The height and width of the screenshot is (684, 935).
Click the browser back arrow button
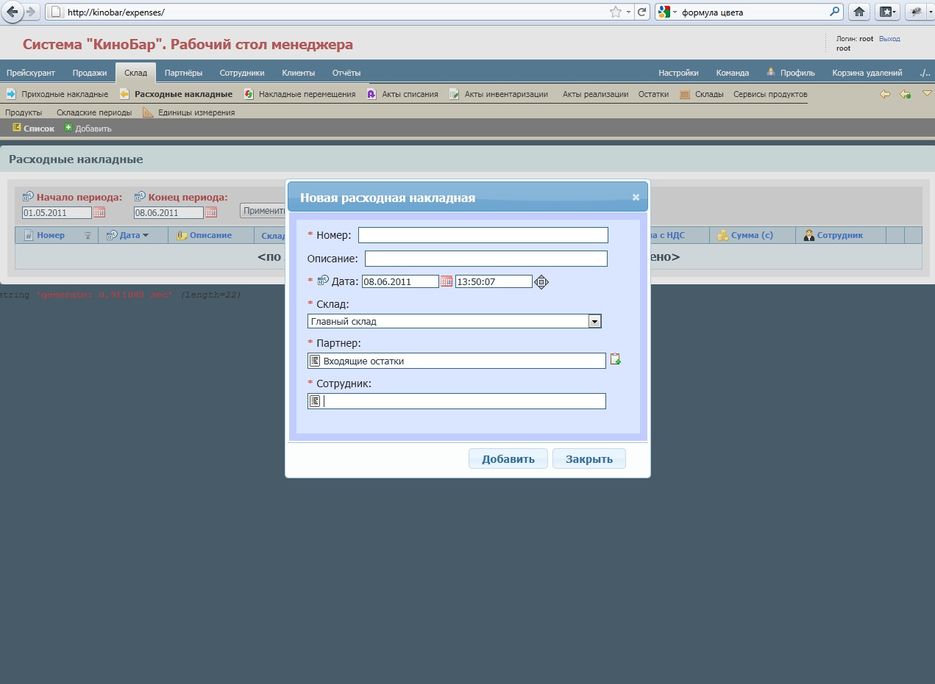[12, 12]
